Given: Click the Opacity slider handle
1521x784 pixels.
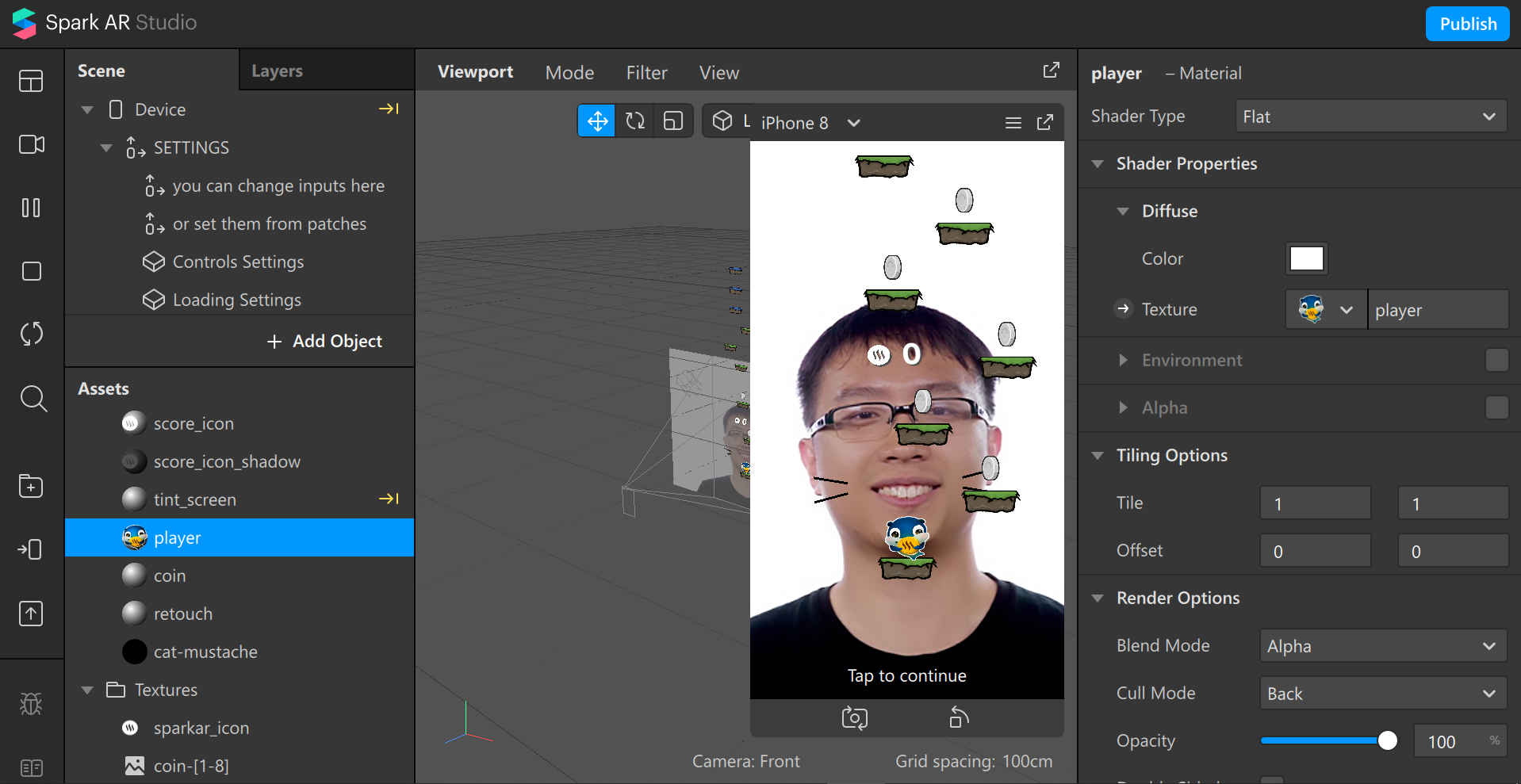Looking at the screenshot, I should coord(1387,740).
